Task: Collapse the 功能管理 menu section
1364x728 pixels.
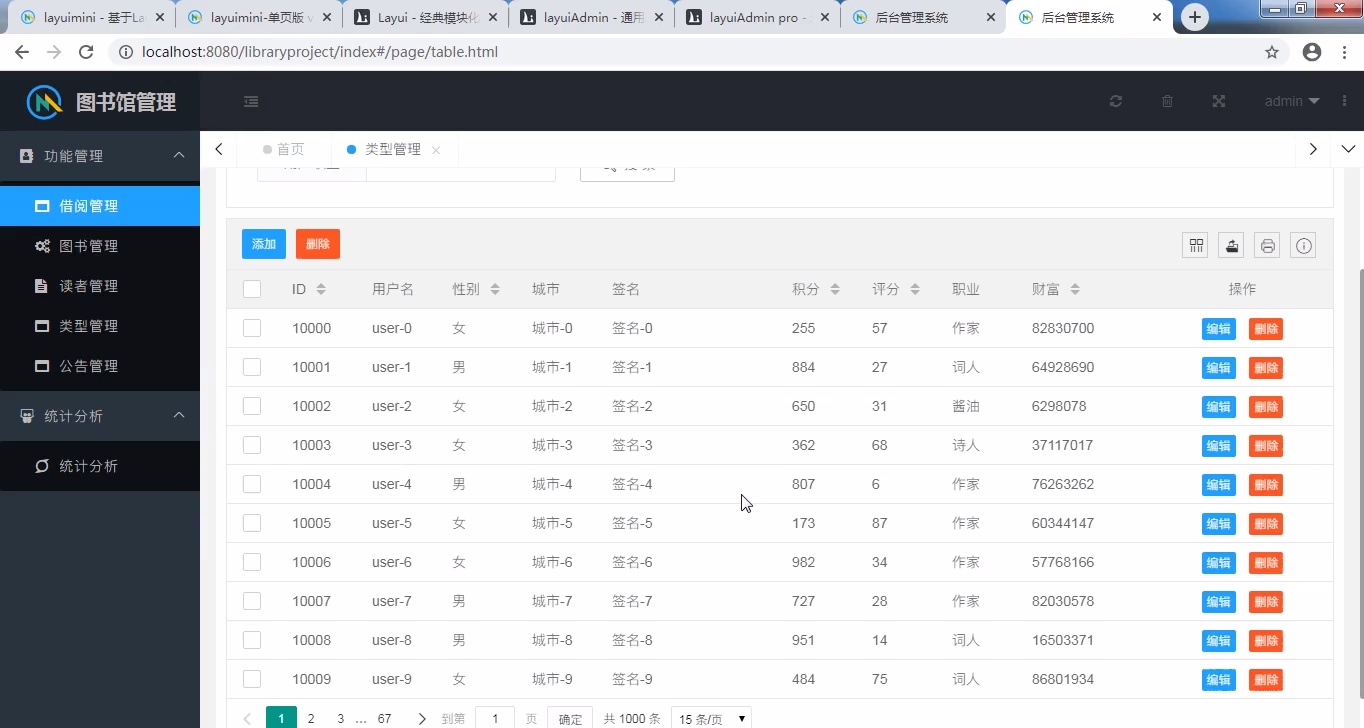Action: [x=100, y=155]
